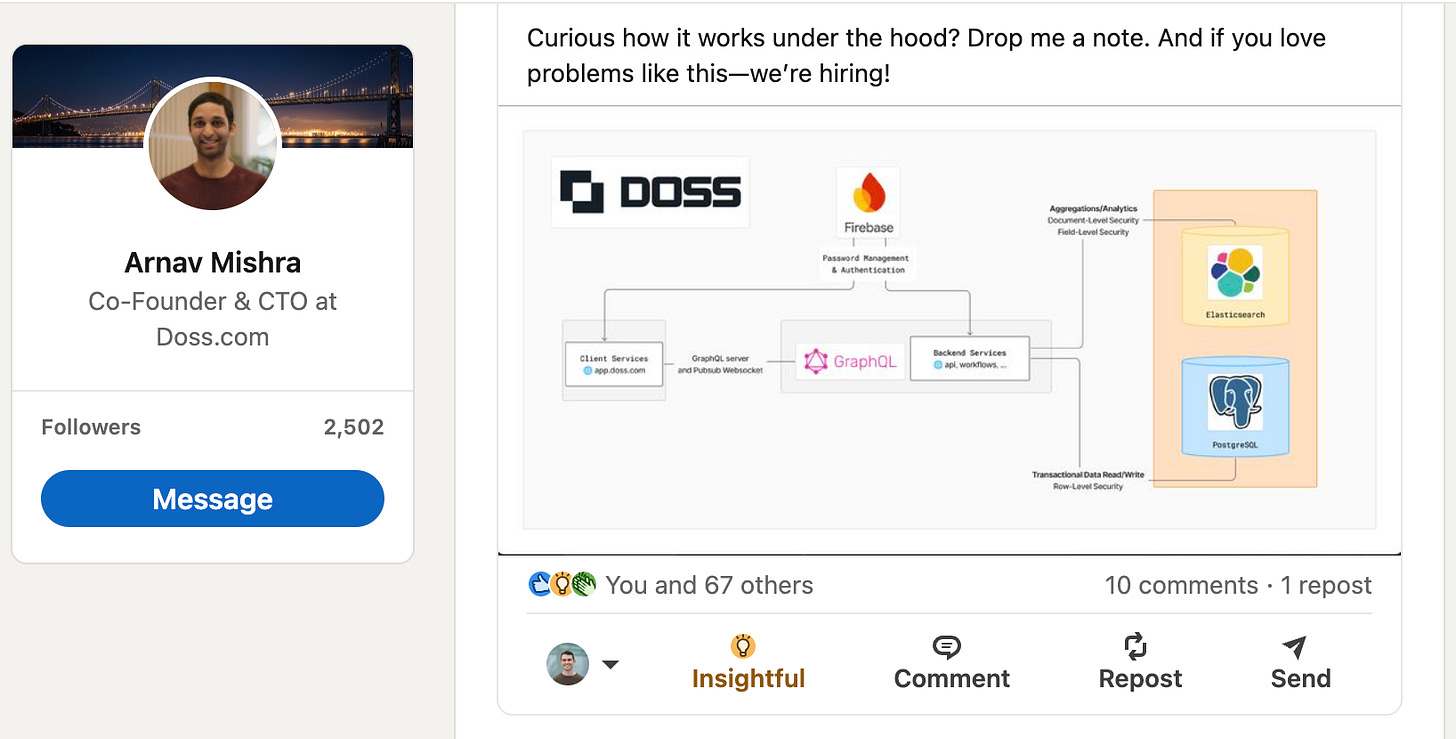Open the DOSS architecture diagram image

(949, 329)
